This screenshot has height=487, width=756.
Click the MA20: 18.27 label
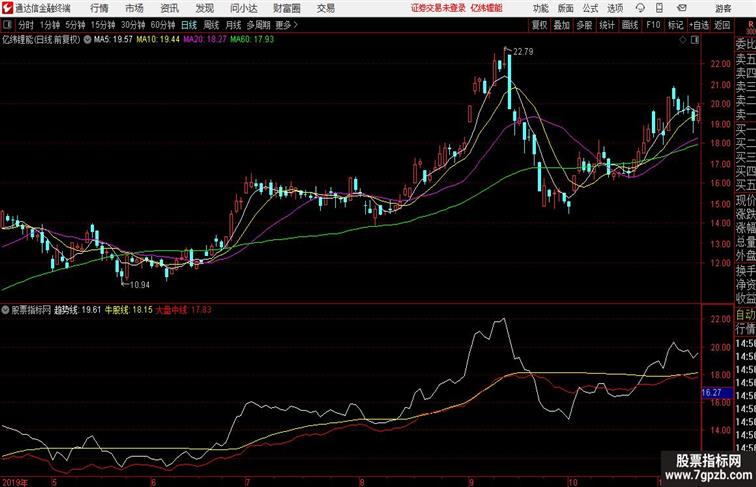pyautogui.click(x=204, y=40)
